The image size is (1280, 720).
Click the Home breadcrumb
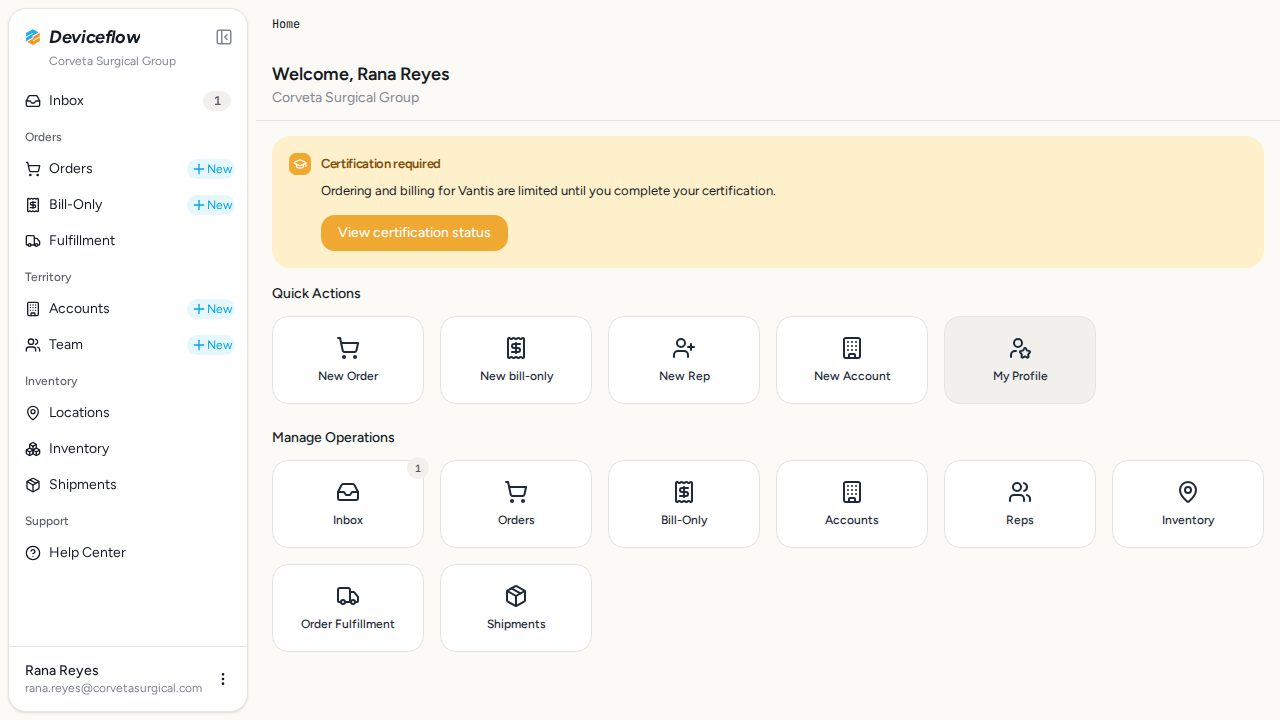pos(286,24)
